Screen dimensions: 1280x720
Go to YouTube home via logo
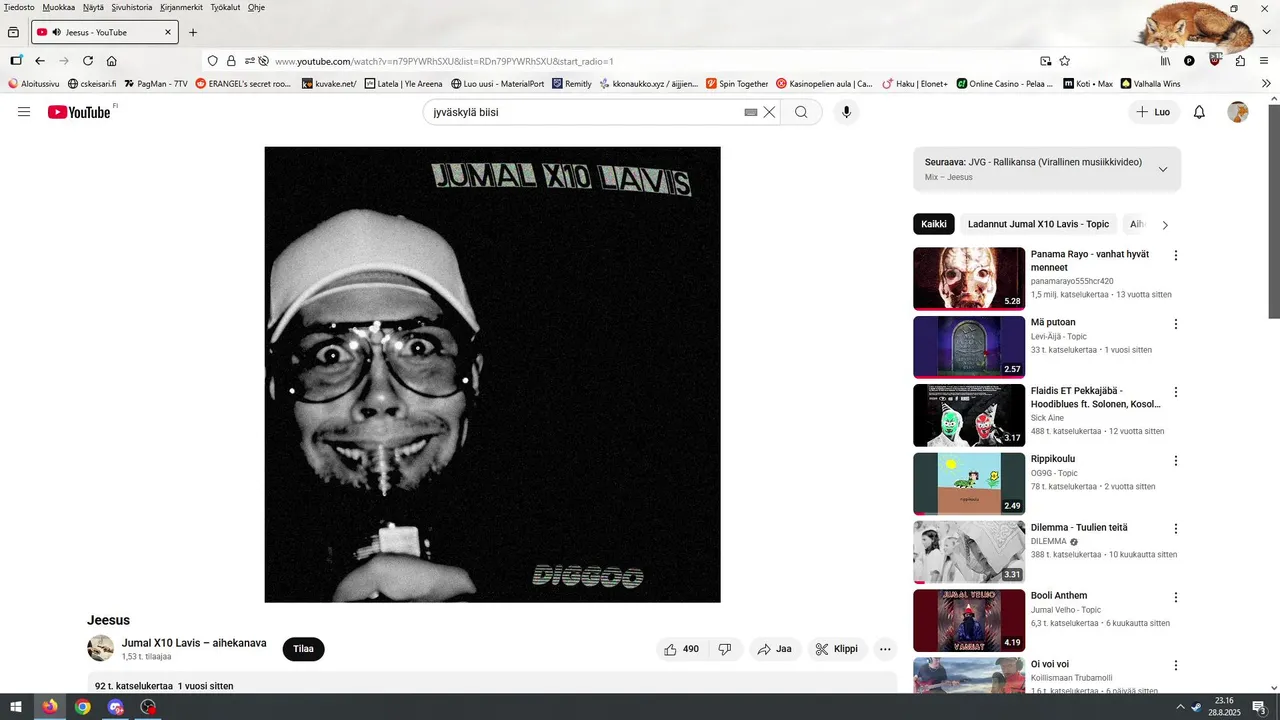tap(79, 112)
